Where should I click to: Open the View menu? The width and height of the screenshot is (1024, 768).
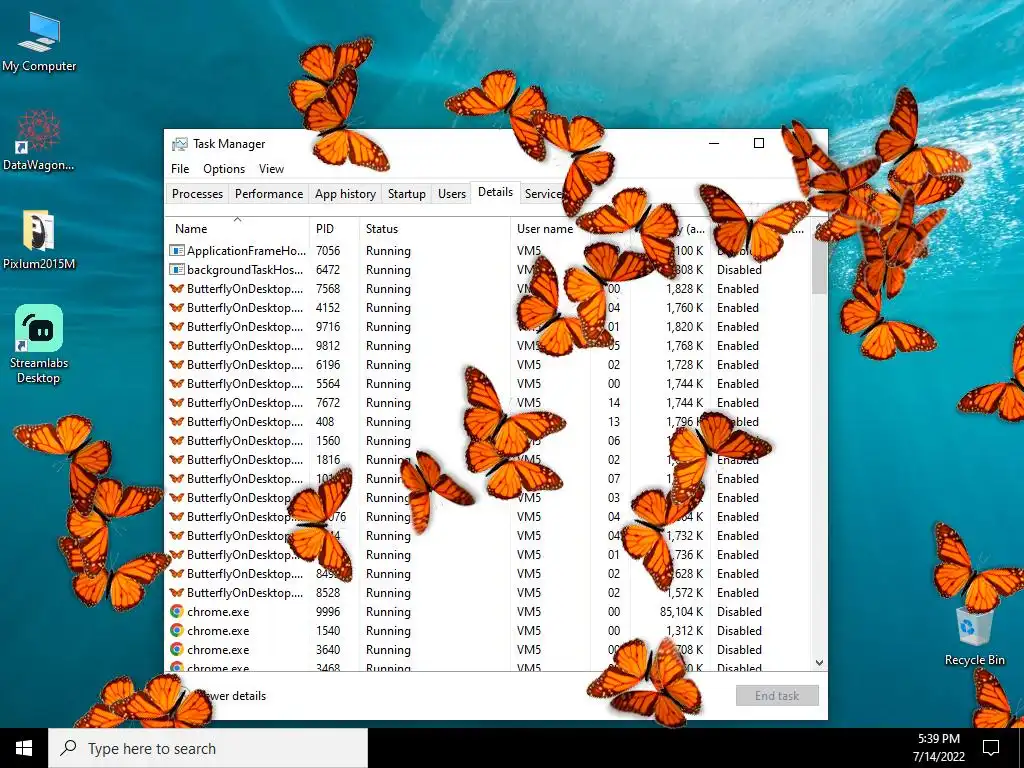coord(271,168)
